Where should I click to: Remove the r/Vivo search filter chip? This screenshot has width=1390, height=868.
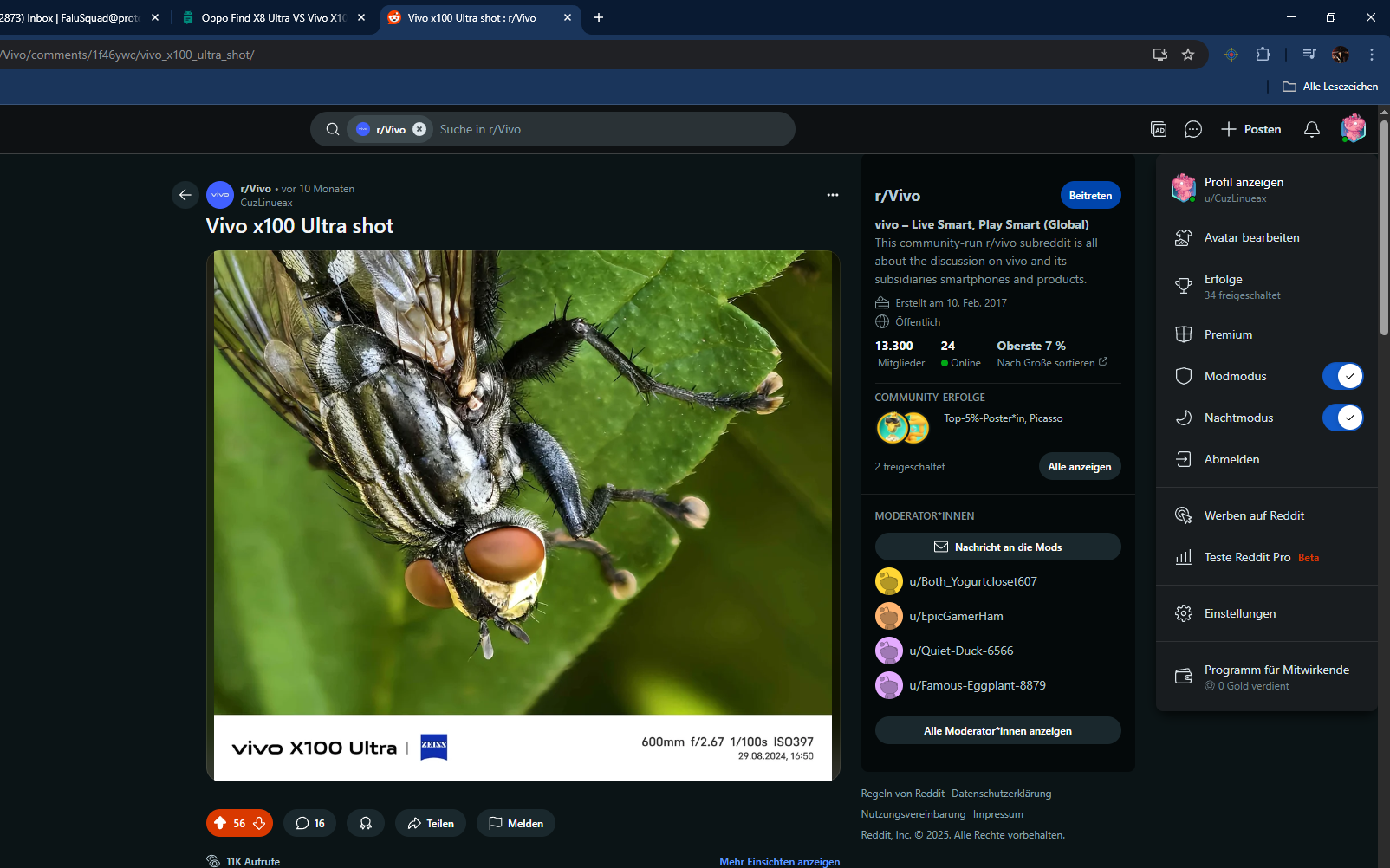click(419, 129)
